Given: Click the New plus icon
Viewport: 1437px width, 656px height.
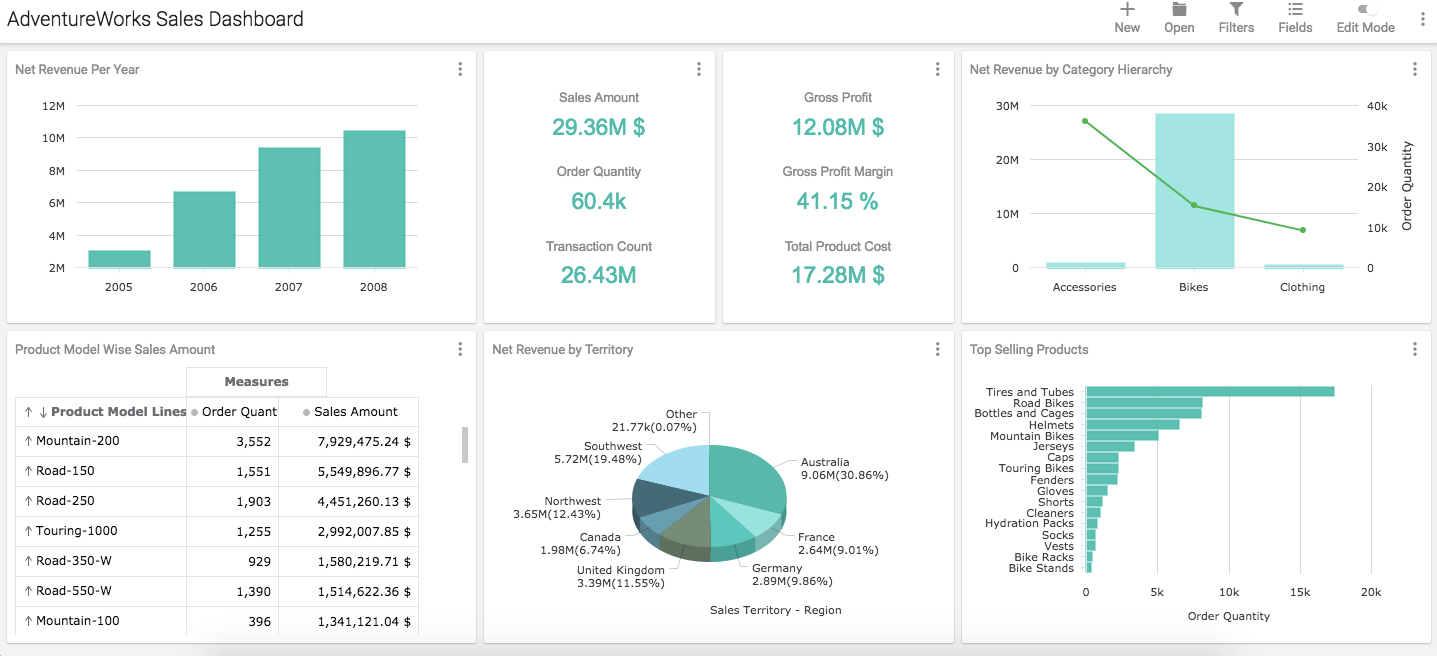Looking at the screenshot, I should (1127, 9).
